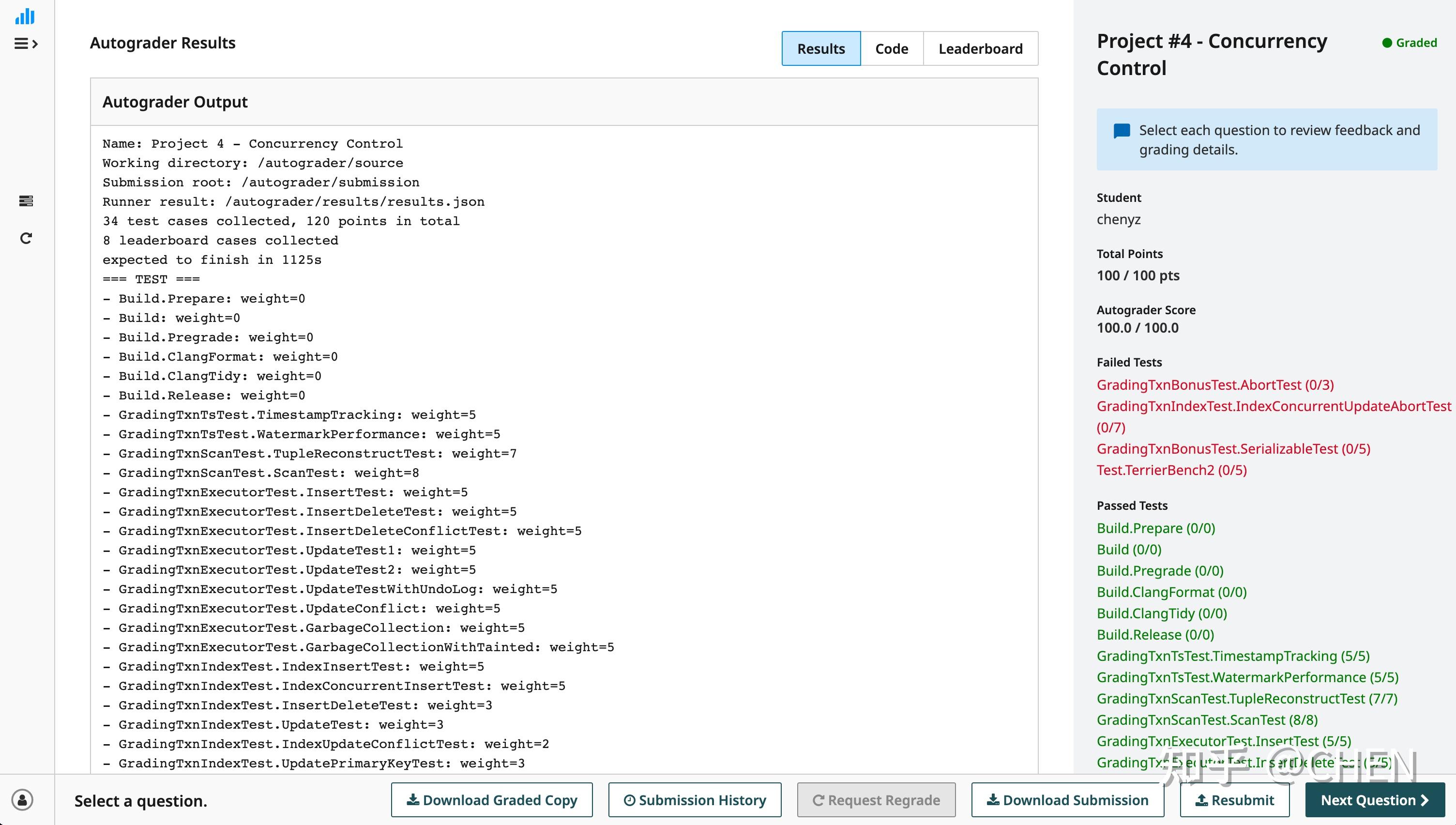The height and width of the screenshot is (825, 1456).
Task: Open GradingTxnScanTest.ScanTest passed result
Action: 1207,720
